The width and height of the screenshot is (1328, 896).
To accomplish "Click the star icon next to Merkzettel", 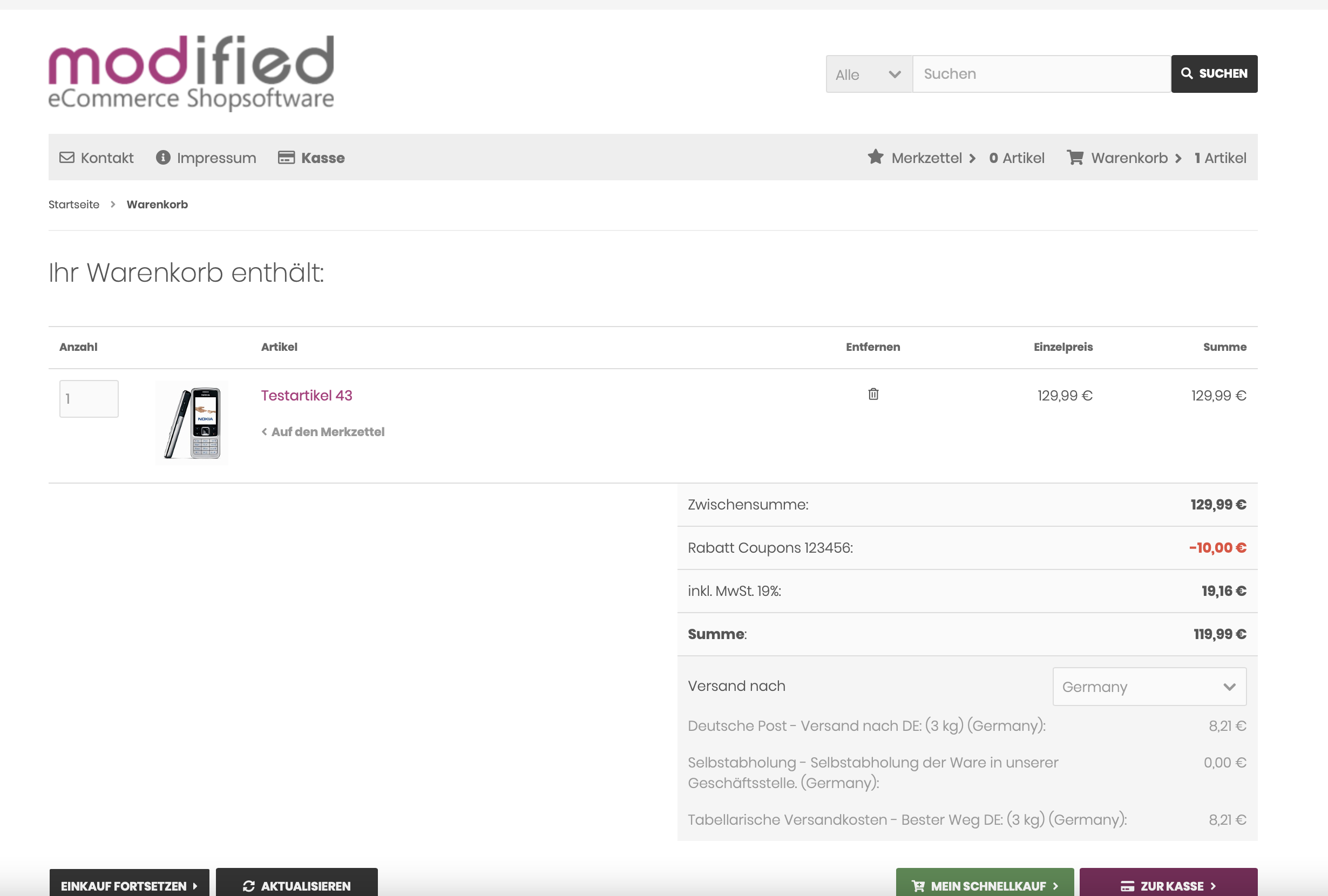I will pyautogui.click(x=876, y=157).
